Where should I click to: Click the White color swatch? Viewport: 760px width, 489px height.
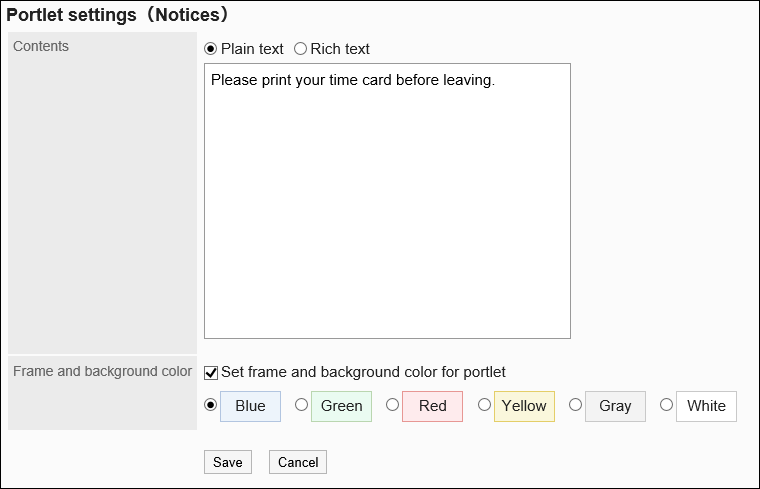706,406
